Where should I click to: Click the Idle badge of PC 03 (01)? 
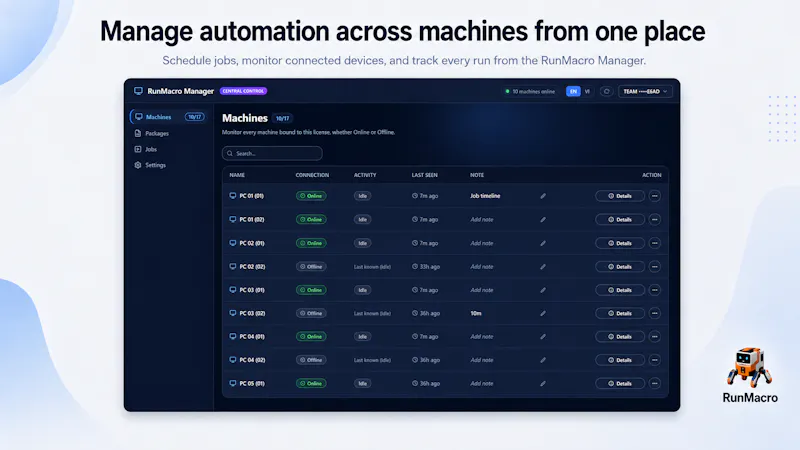363,290
